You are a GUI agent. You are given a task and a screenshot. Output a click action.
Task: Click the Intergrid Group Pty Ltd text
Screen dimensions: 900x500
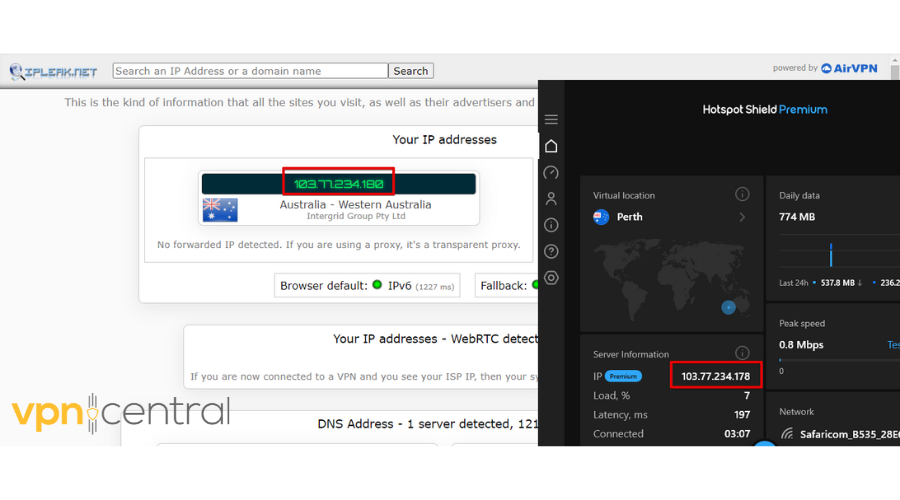pyautogui.click(x=356, y=216)
